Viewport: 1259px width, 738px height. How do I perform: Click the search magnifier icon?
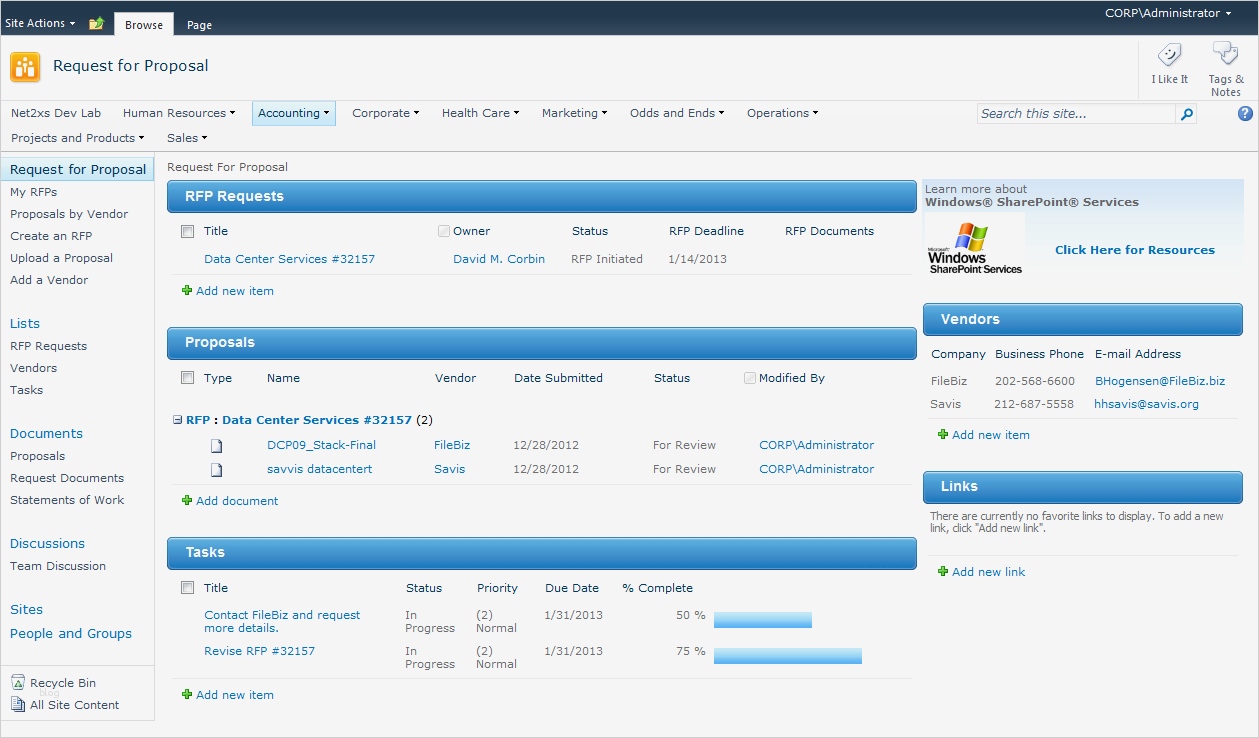(x=1186, y=114)
